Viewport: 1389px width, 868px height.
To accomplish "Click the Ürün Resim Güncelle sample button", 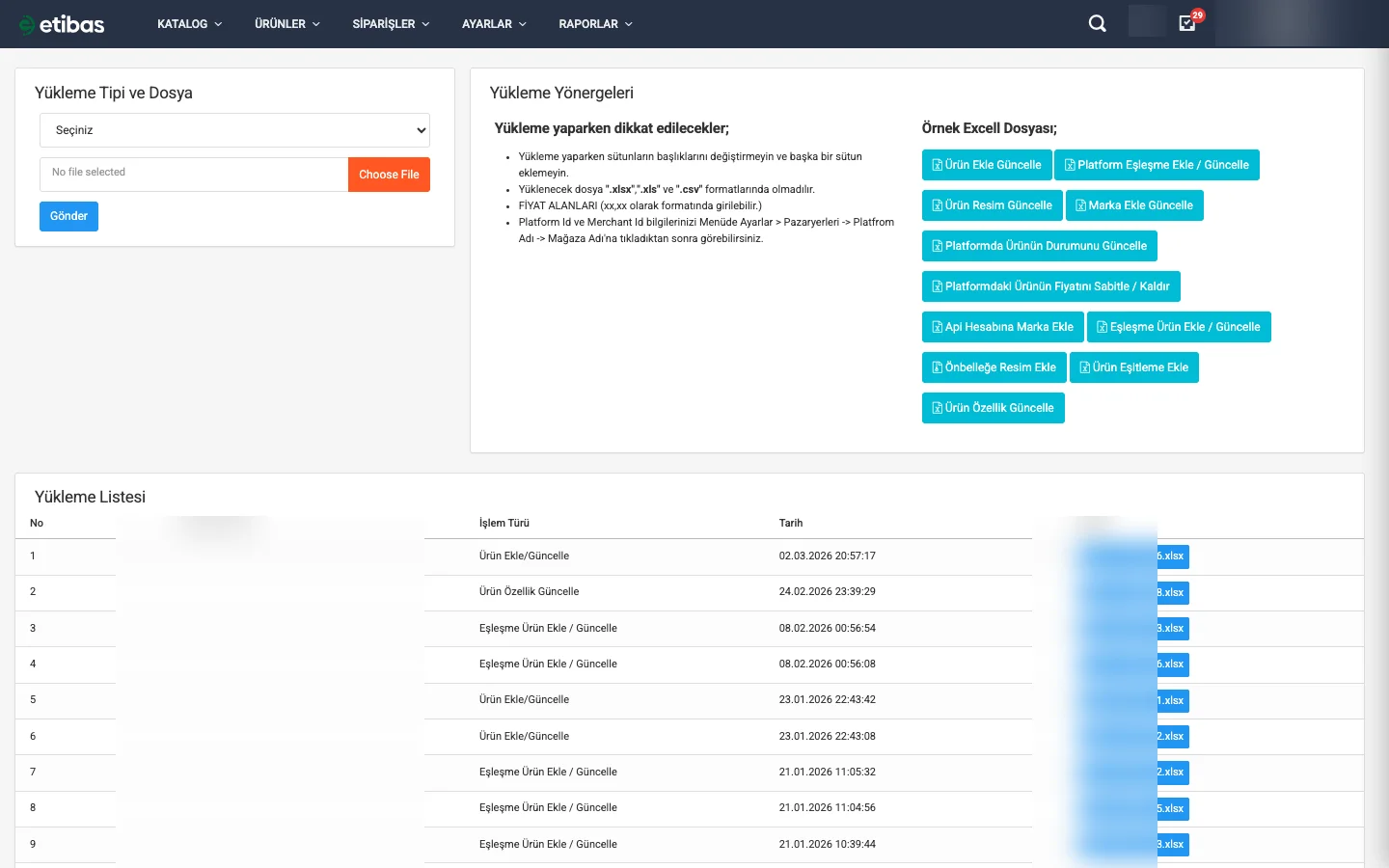I will (992, 205).
